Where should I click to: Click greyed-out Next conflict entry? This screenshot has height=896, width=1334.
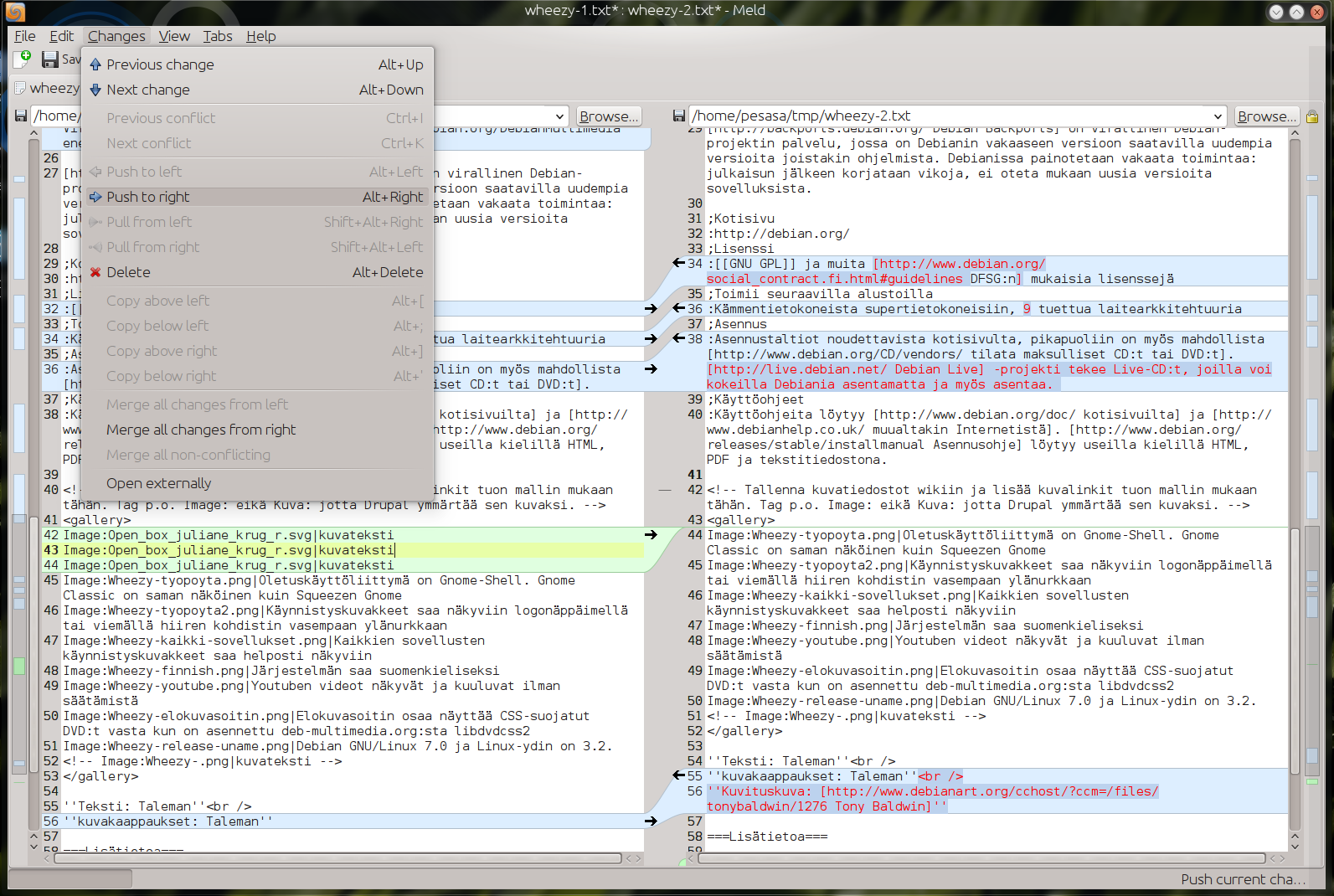[257, 143]
